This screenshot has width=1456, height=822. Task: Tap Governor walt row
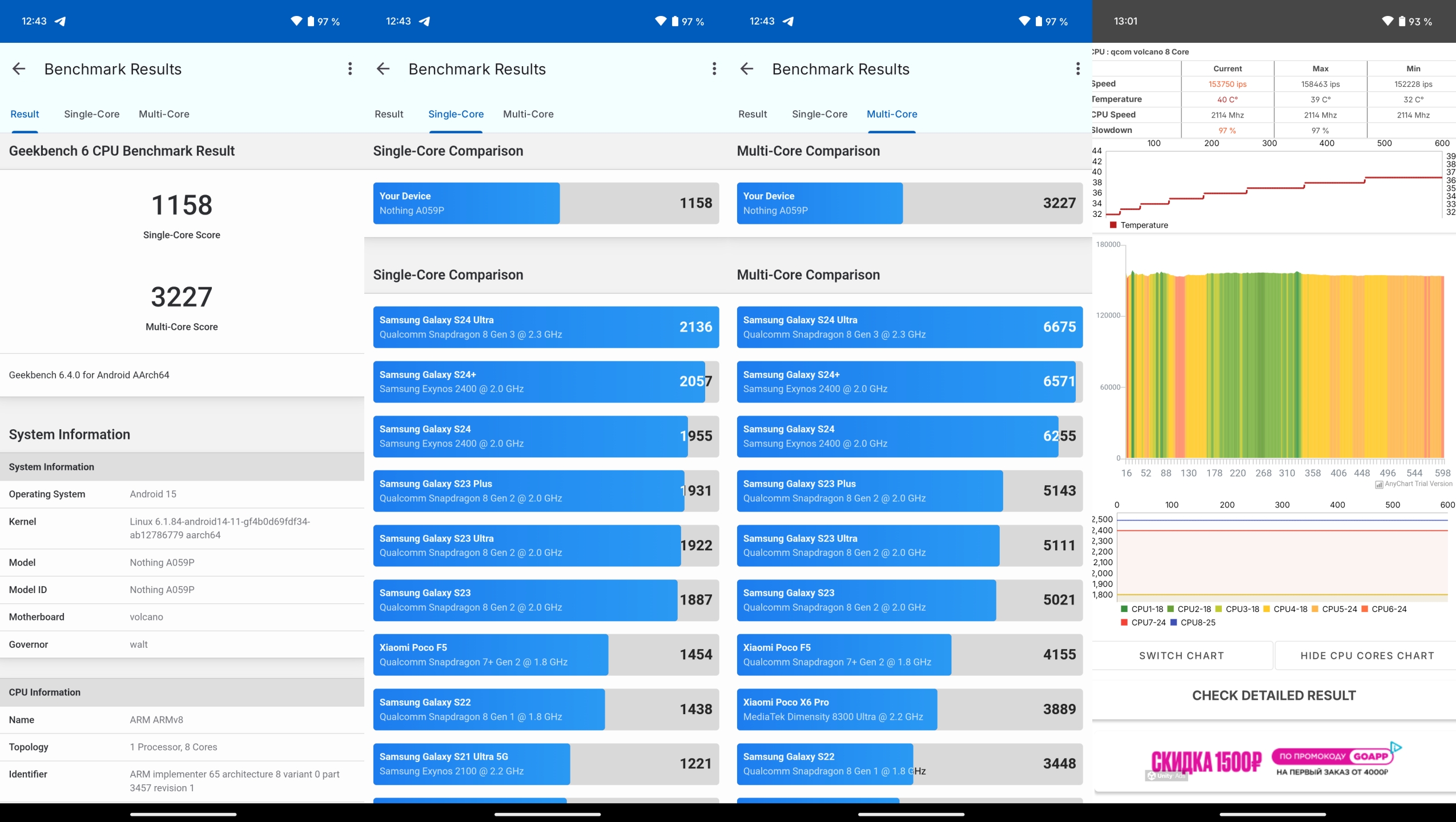coord(182,644)
